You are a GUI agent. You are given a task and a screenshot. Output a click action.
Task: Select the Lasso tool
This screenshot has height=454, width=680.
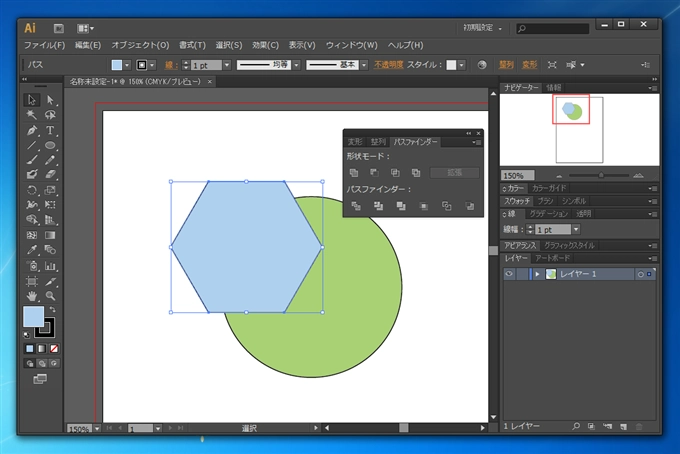click(x=50, y=115)
